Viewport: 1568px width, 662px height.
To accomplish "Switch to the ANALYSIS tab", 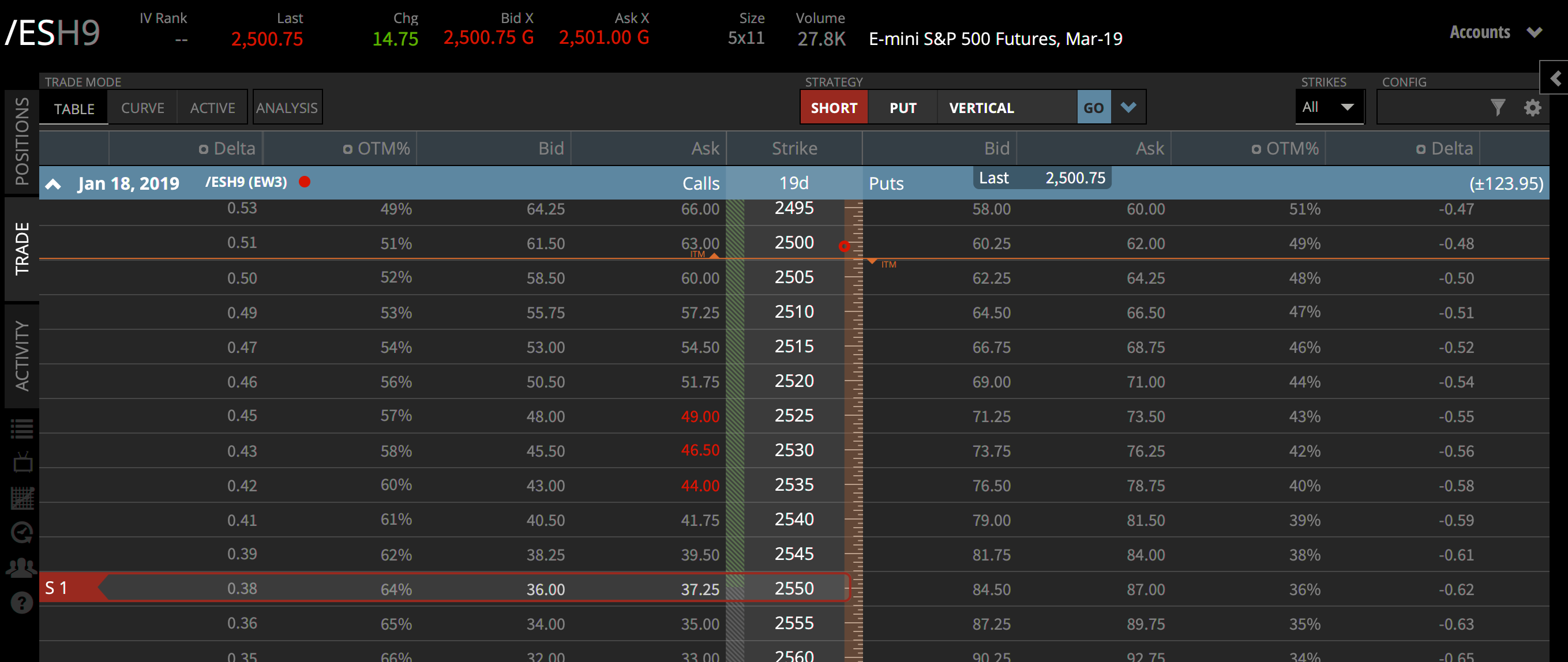I will (x=287, y=108).
